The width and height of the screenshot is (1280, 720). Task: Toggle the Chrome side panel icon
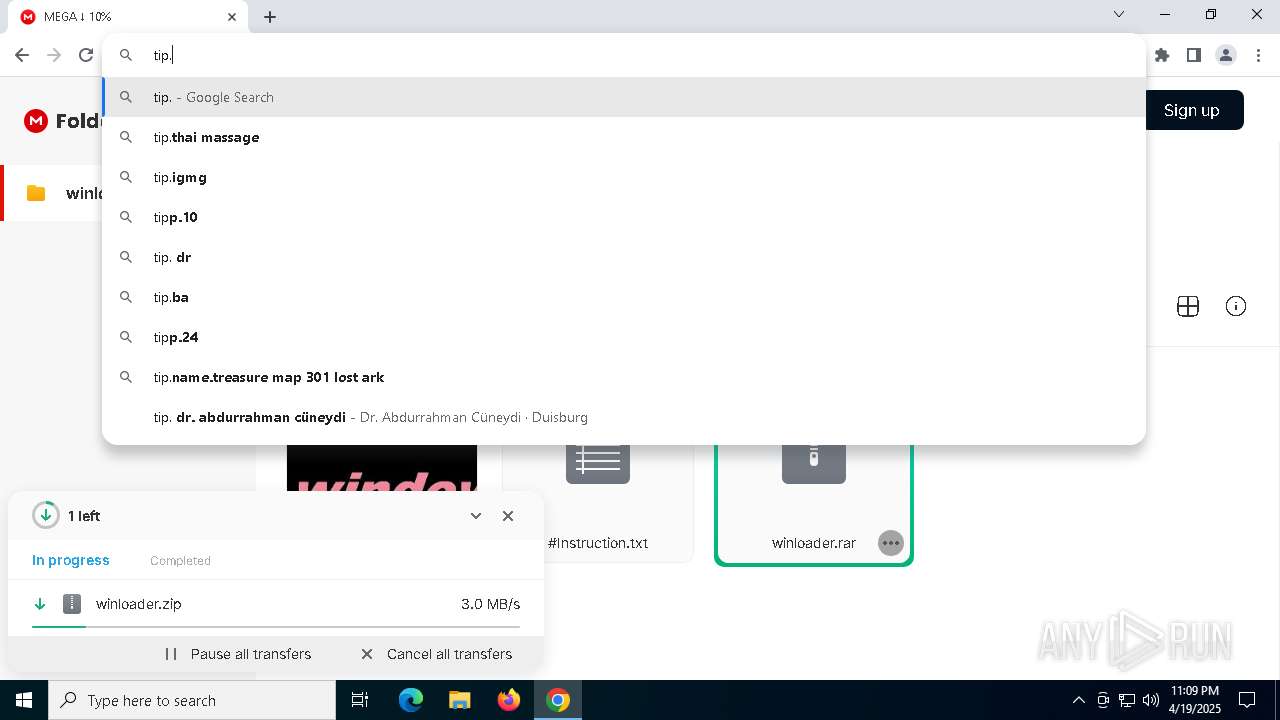tap(1194, 55)
